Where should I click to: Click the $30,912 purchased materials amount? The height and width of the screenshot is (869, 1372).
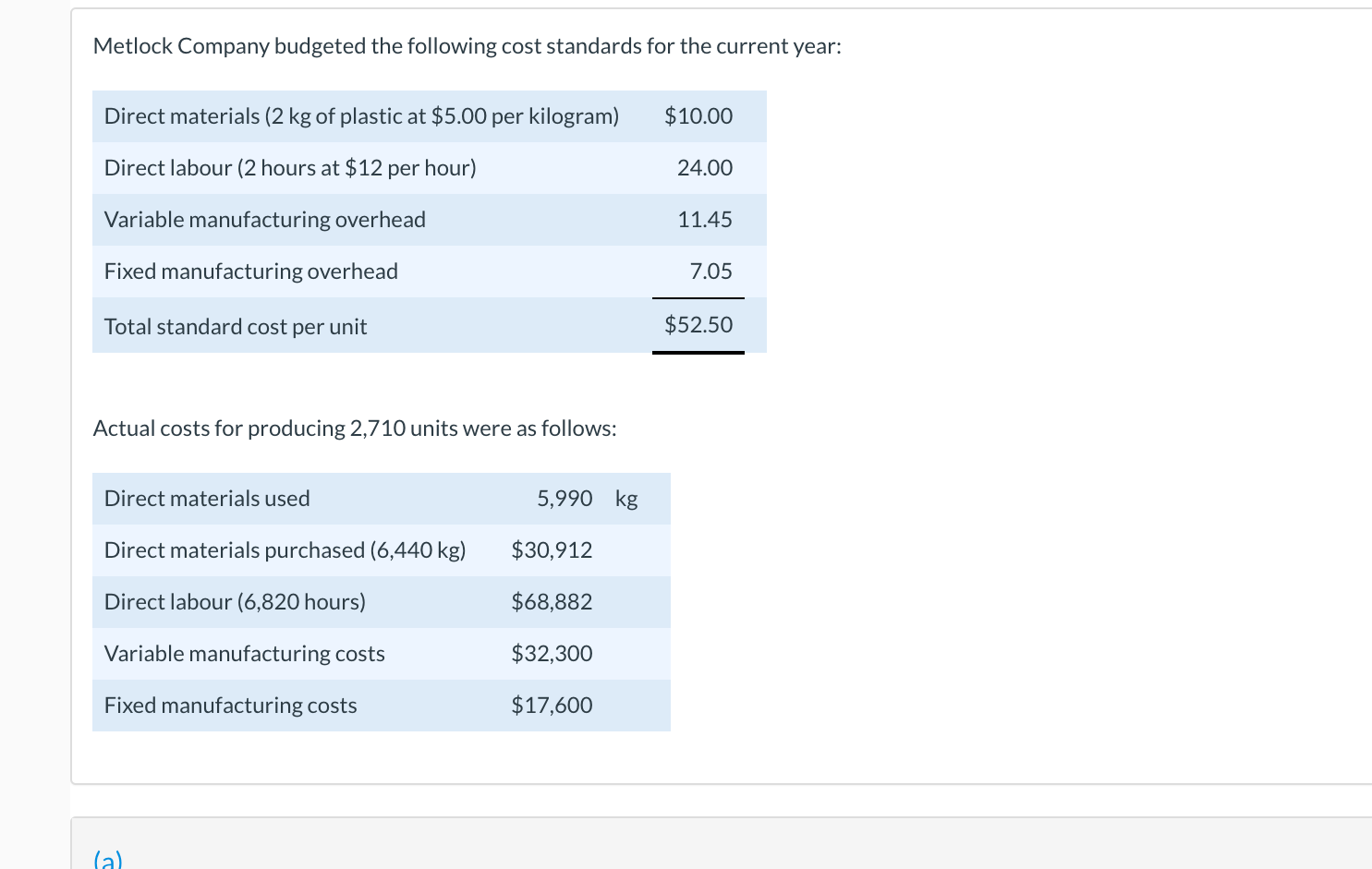[x=551, y=550]
